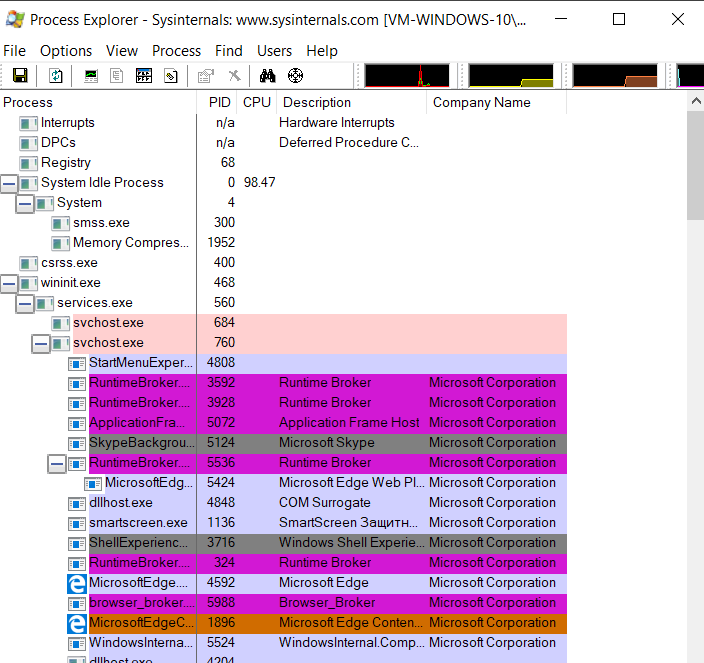704x663 pixels.
Task: Click the icon beside dllhost.exe 4848
Action: [77, 504]
